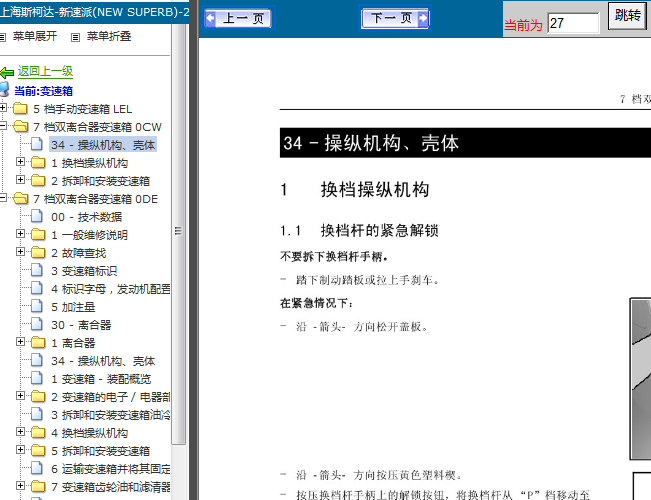Click page icon of 34 entry under 0DE

[37, 360]
